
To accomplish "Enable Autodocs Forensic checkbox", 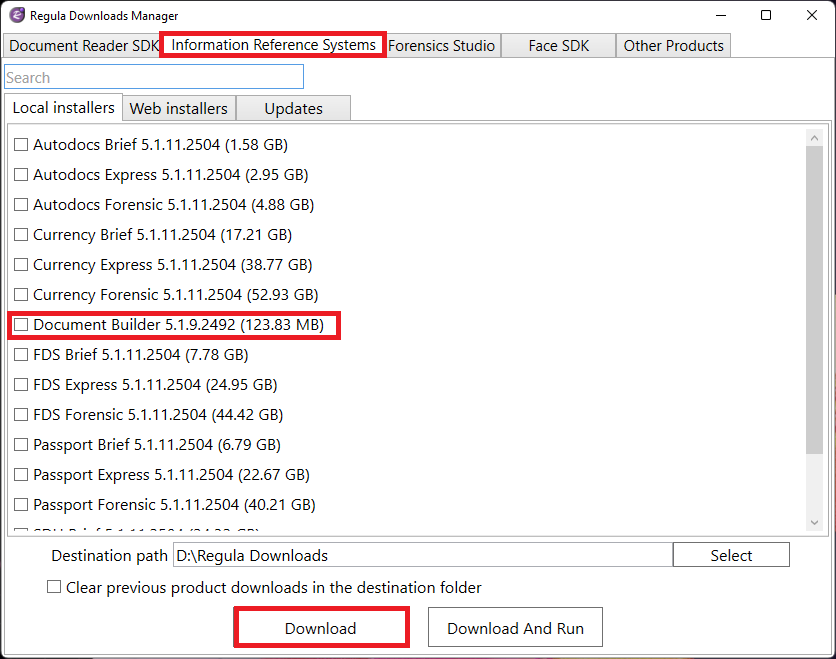I will [21, 205].
